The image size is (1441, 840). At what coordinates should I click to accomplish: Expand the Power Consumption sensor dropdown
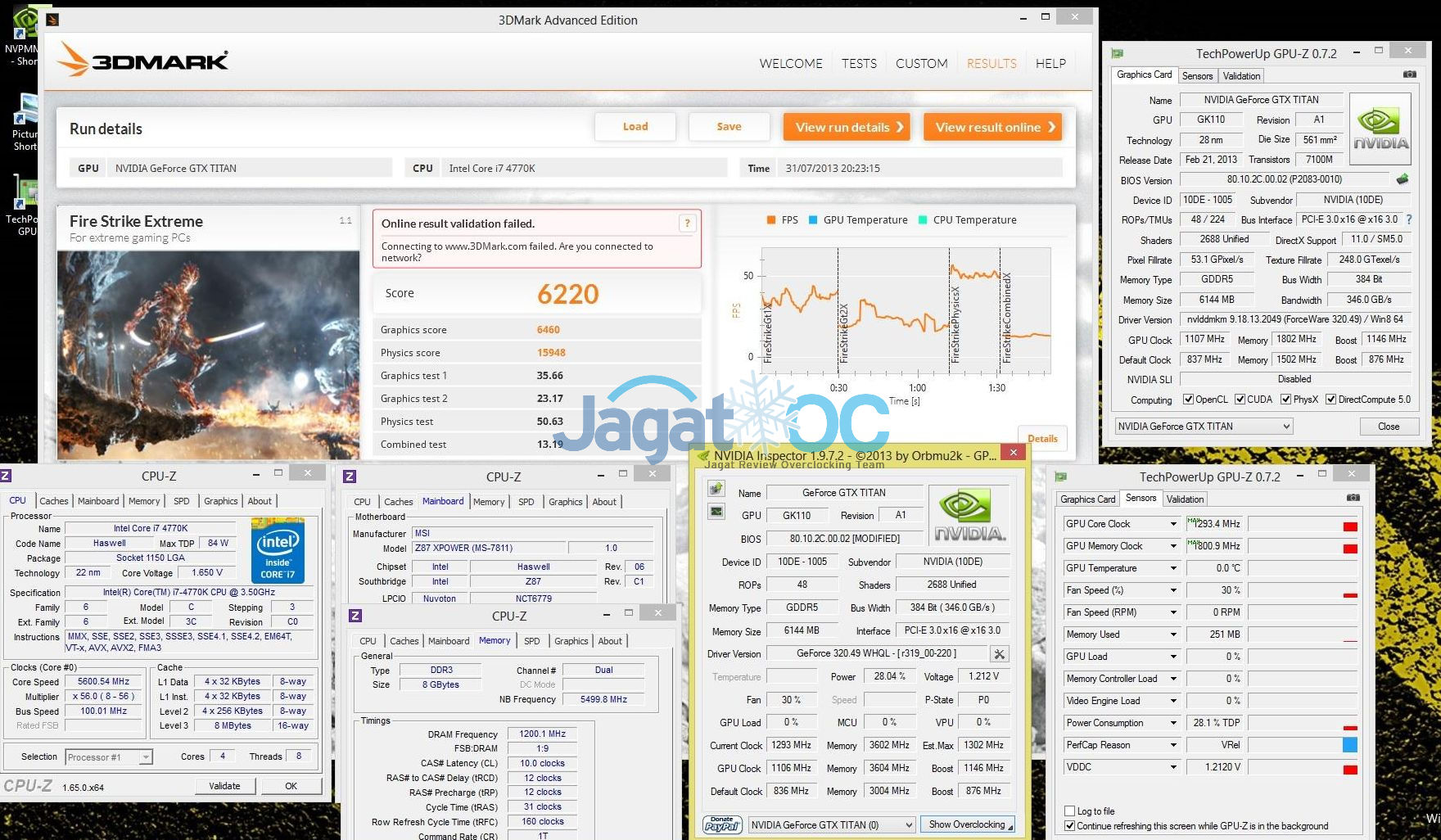click(1172, 723)
